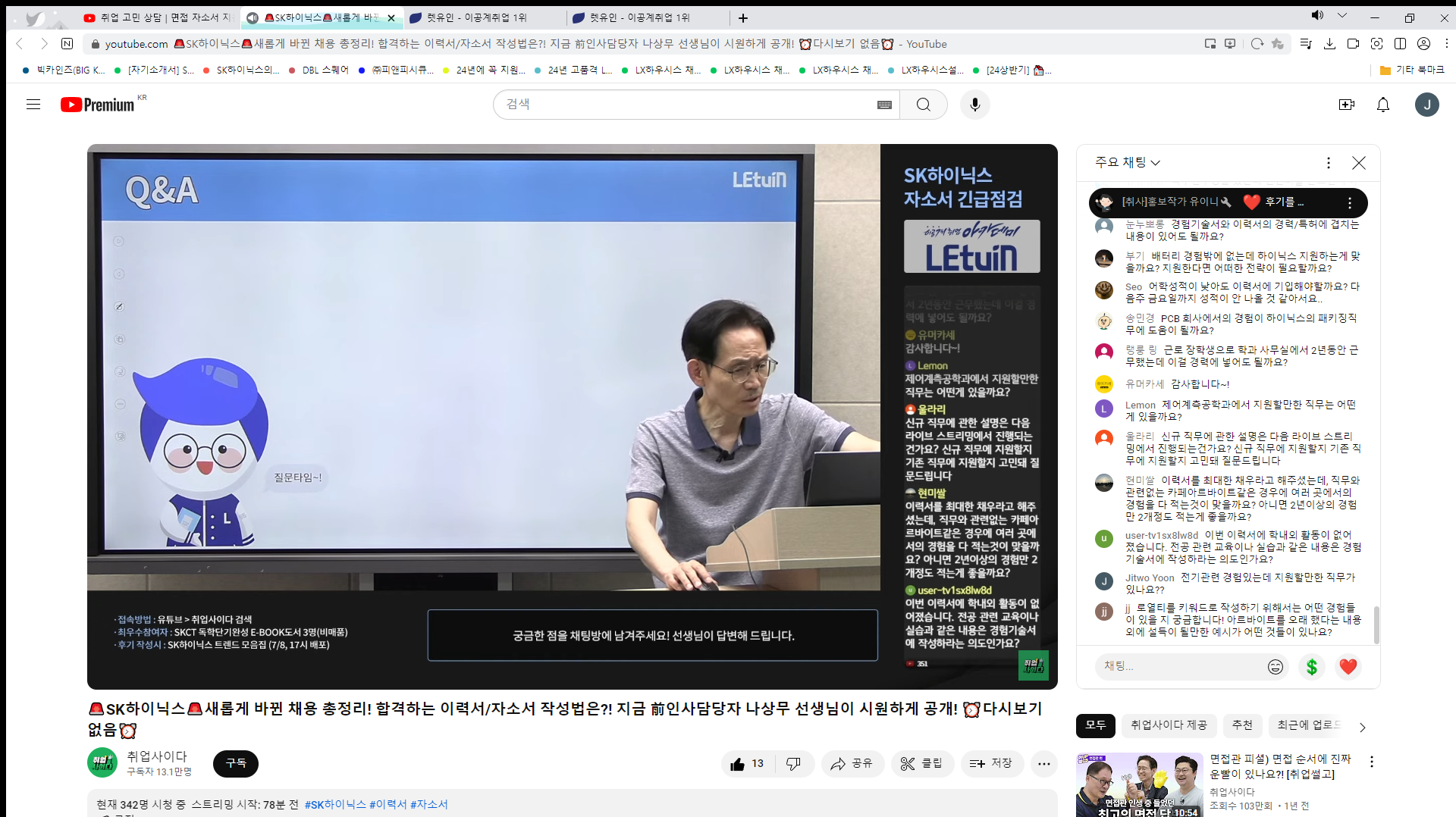This screenshot has height=817, width=1456.
Task: Open browser downloads icon
Action: coord(1329,44)
